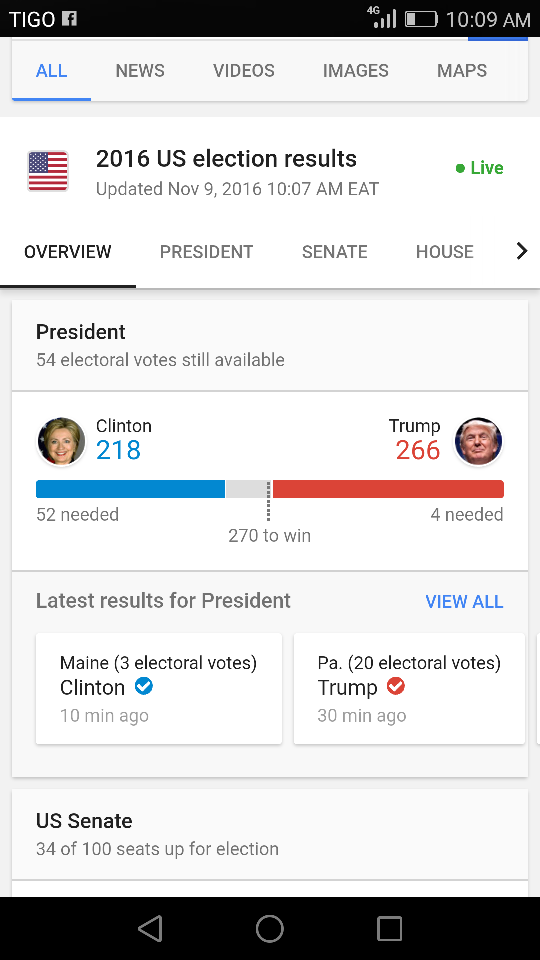Tap the battery icon in status bar

pos(421,19)
